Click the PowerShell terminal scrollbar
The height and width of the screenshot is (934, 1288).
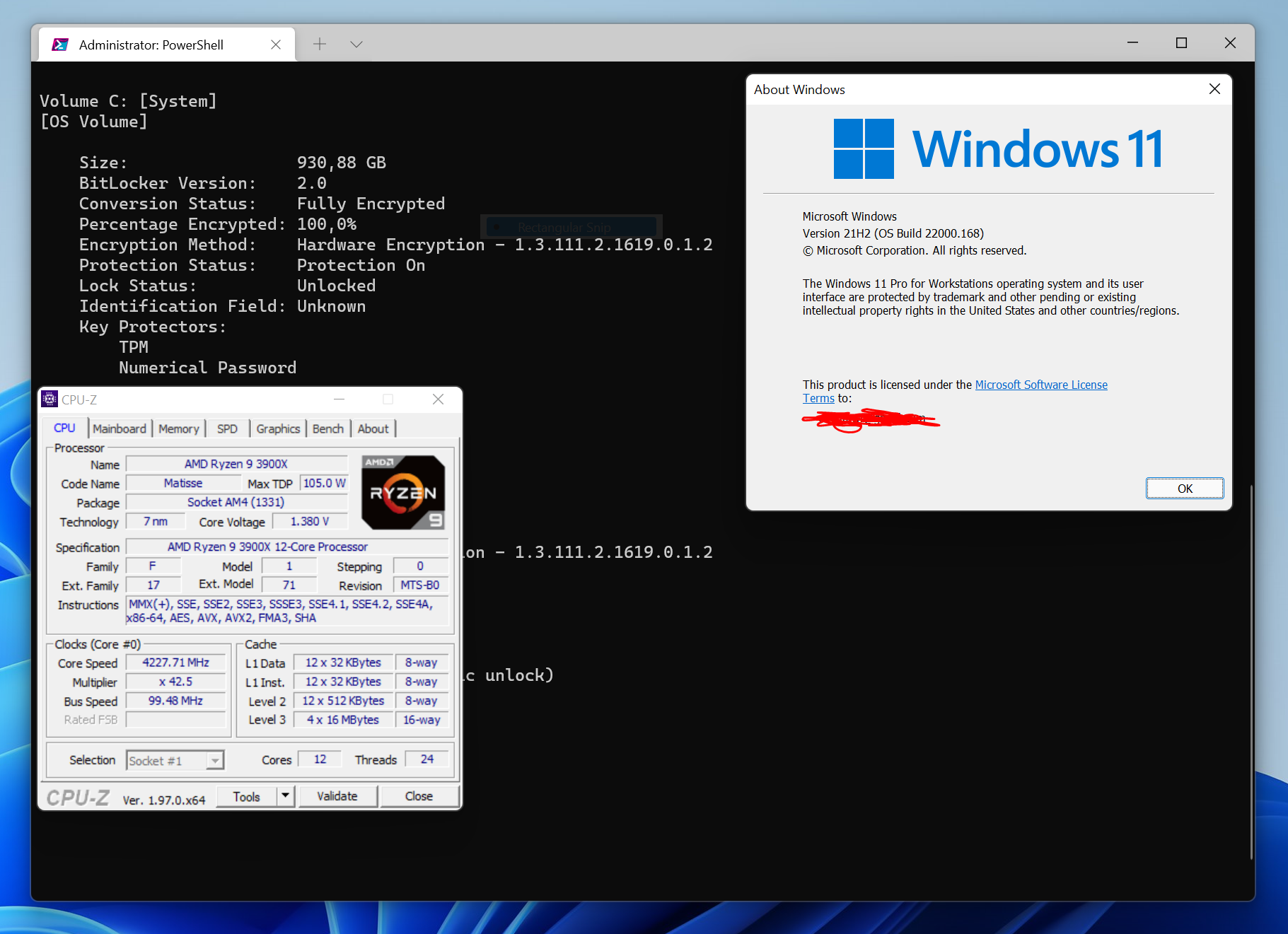1251,672
